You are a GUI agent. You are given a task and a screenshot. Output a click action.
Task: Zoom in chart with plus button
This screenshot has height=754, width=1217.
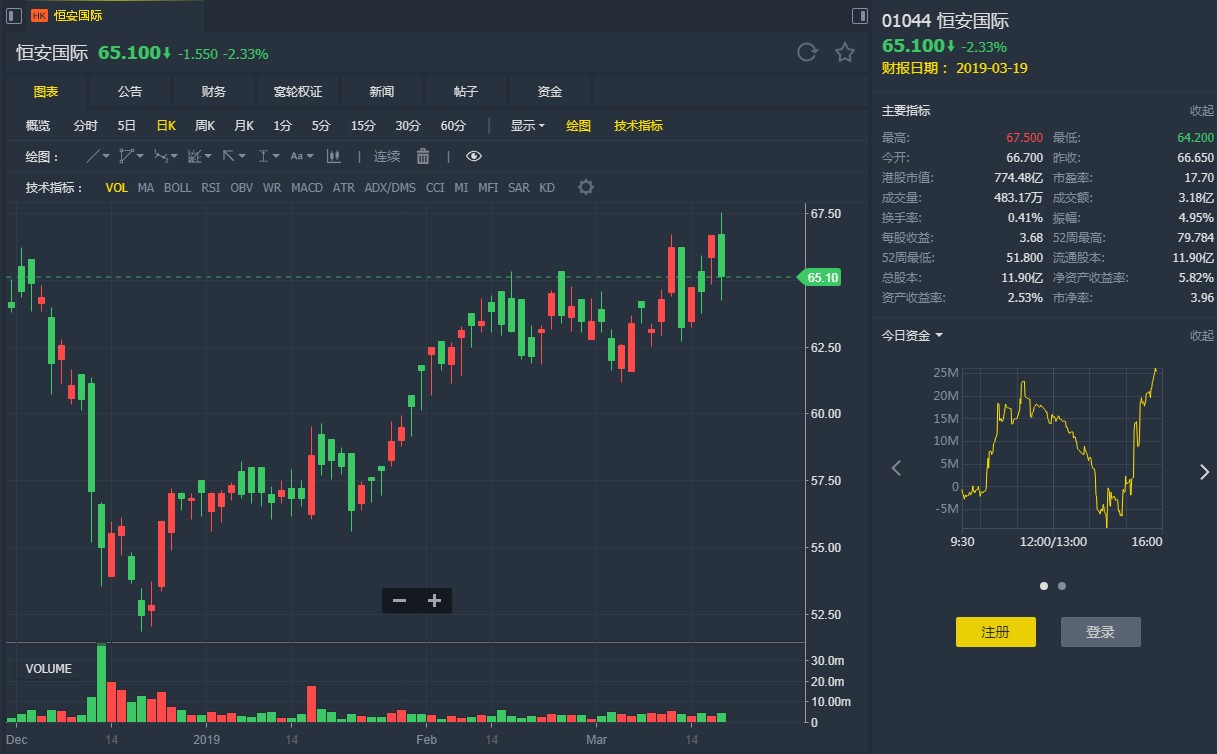(434, 600)
